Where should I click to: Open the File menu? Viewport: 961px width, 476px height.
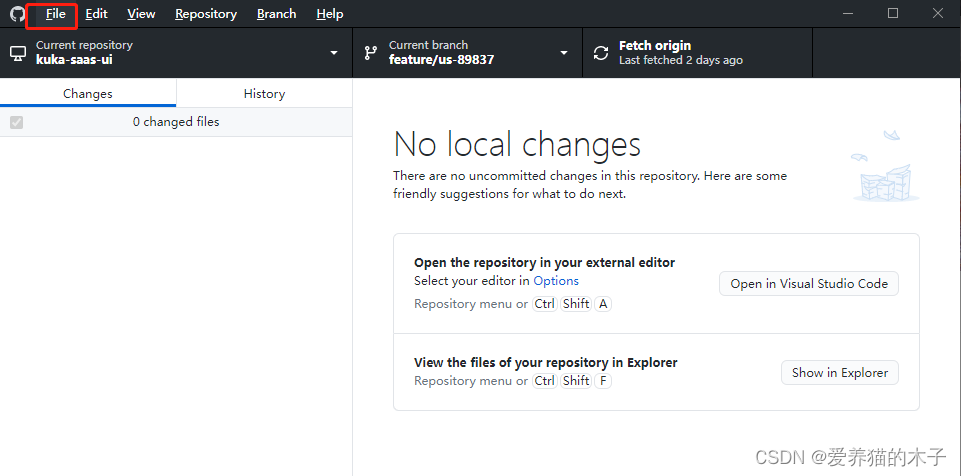55,14
